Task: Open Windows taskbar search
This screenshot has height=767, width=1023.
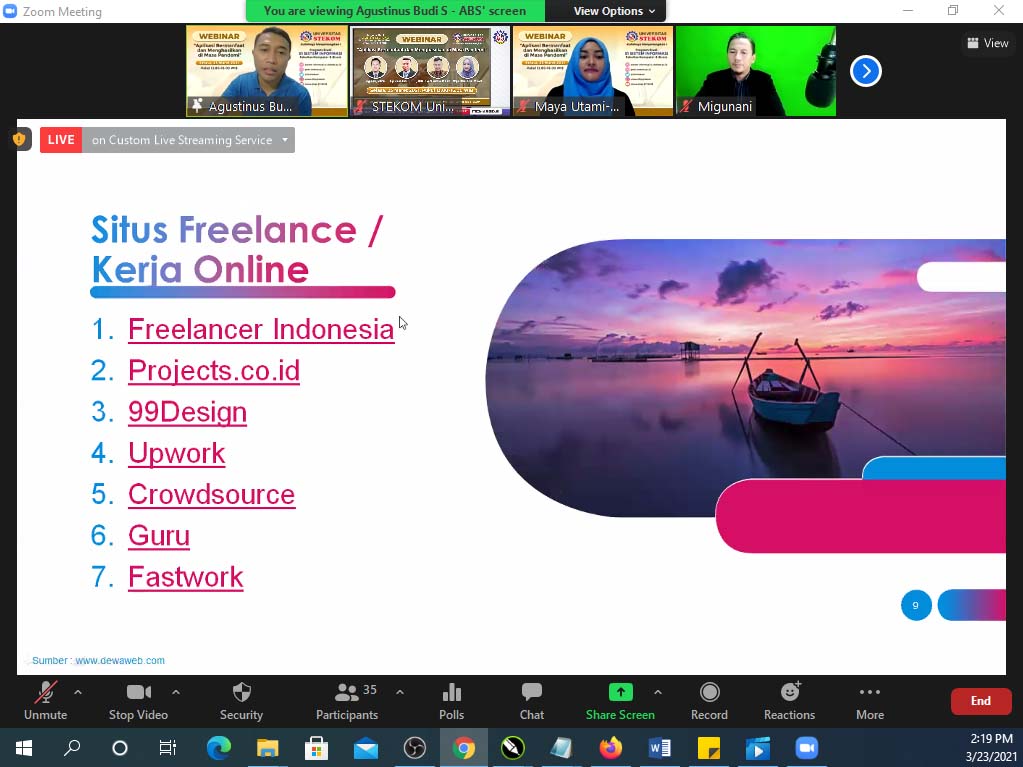Action: pos(72,747)
